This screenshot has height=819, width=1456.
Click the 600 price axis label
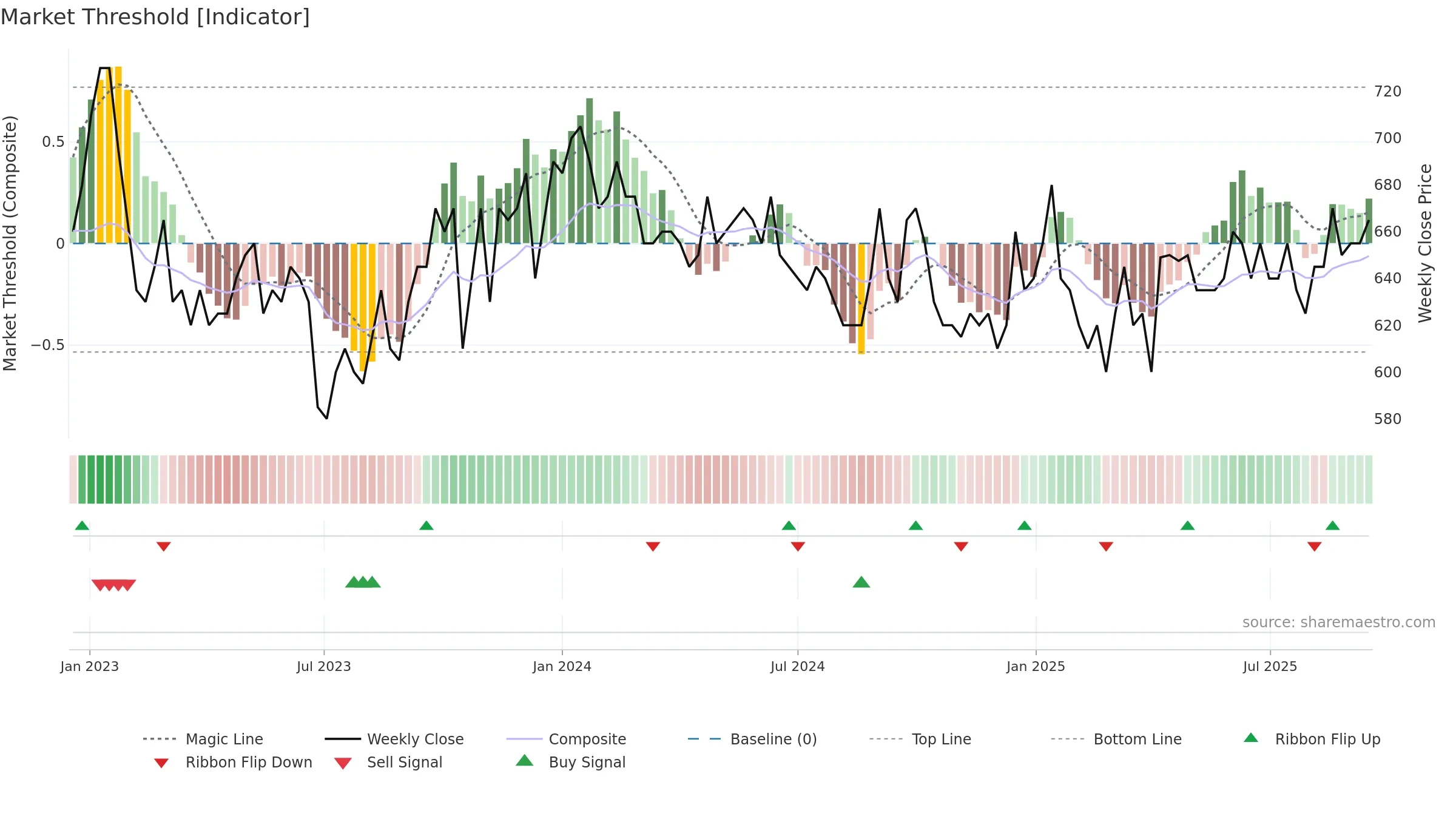tap(1388, 372)
